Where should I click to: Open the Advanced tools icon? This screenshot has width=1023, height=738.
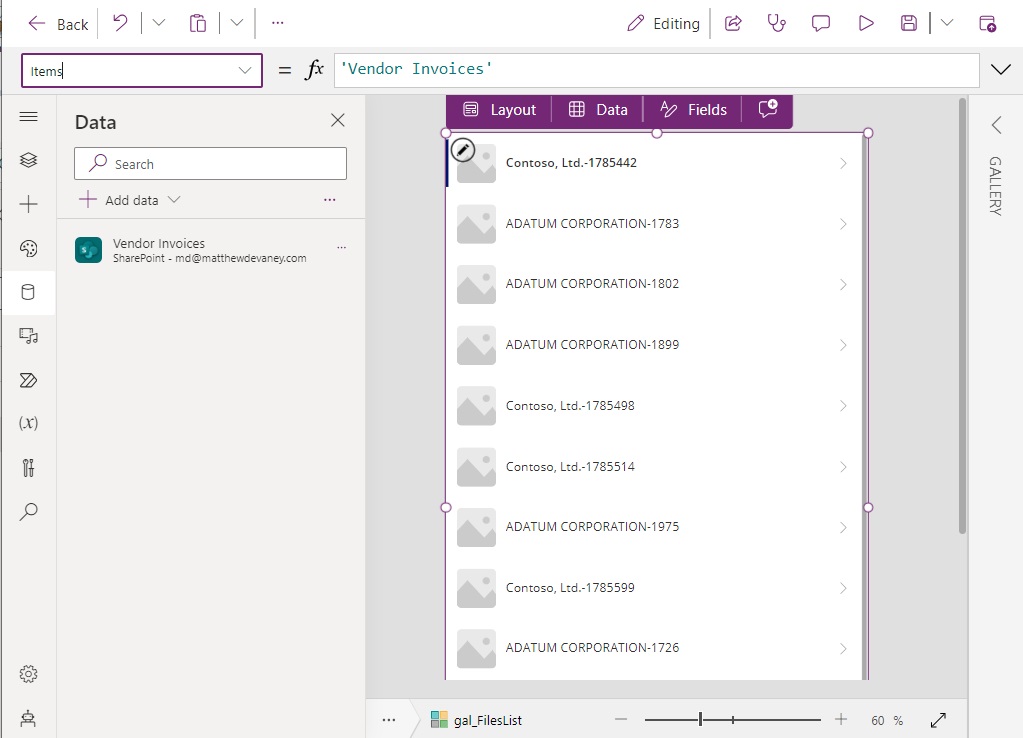tap(28, 467)
